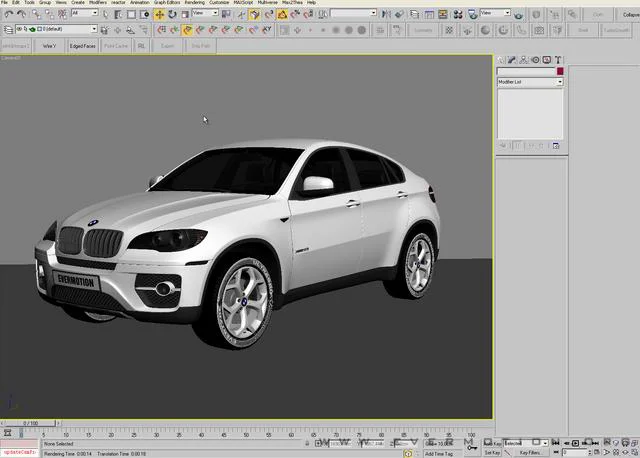Switch to the Modify command panel
The width and height of the screenshot is (640, 458).
pyautogui.click(x=512, y=60)
